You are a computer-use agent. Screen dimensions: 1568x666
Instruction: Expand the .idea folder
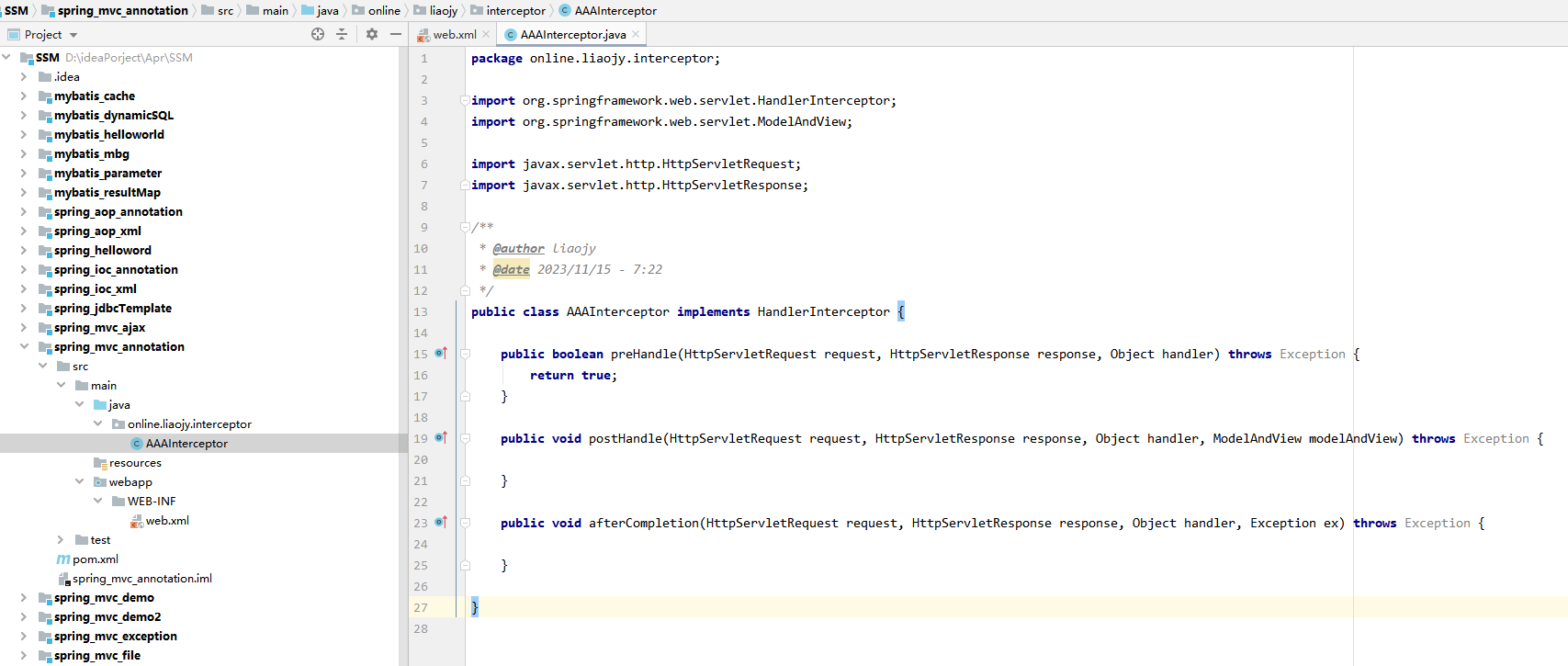click(24, 76)
